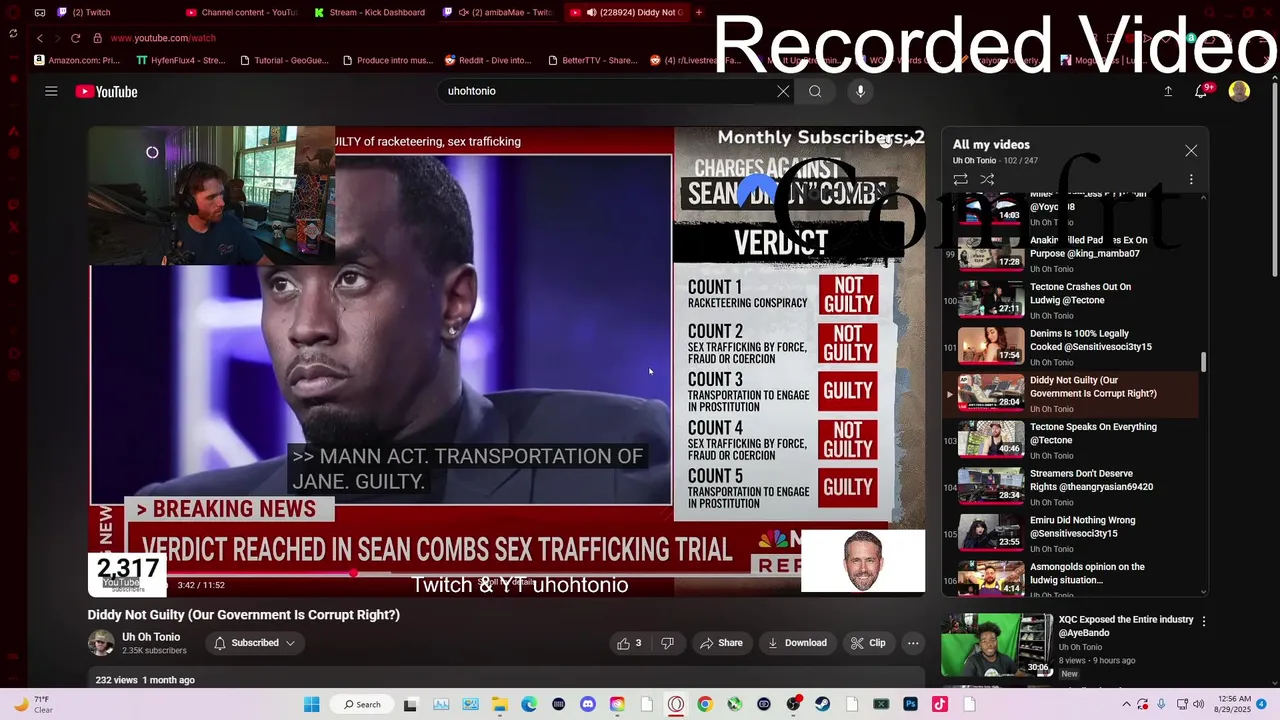Click the Windows taskbar Search box
This screenshot has height=720, width=1280.
click(x=362, y=704)
